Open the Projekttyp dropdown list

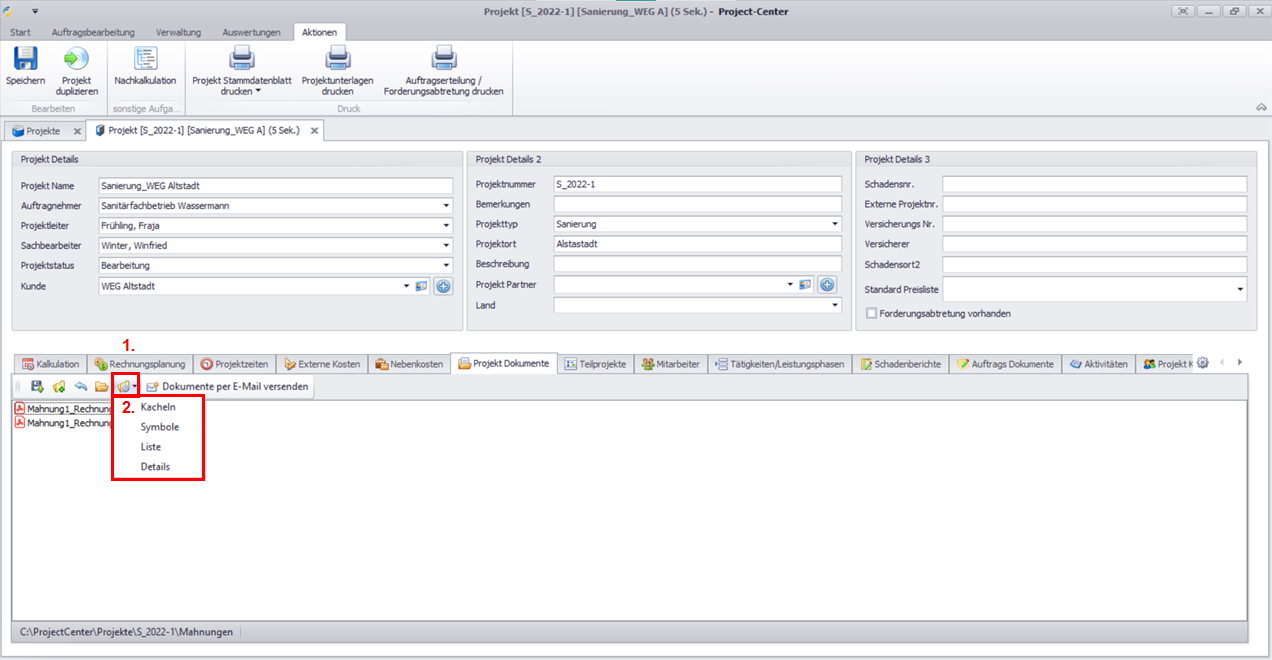(835, 224)
